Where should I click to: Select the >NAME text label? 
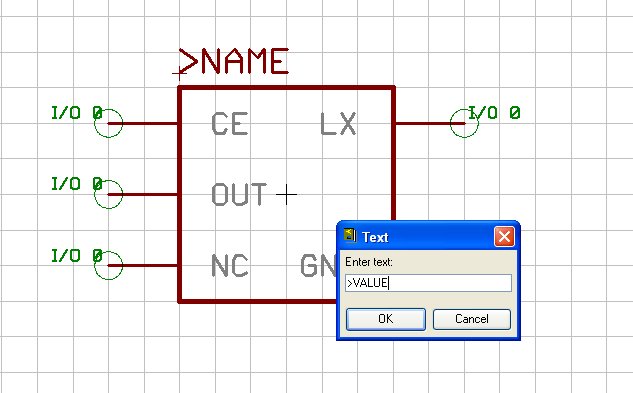pyautogui.click(x=234, y=61)
